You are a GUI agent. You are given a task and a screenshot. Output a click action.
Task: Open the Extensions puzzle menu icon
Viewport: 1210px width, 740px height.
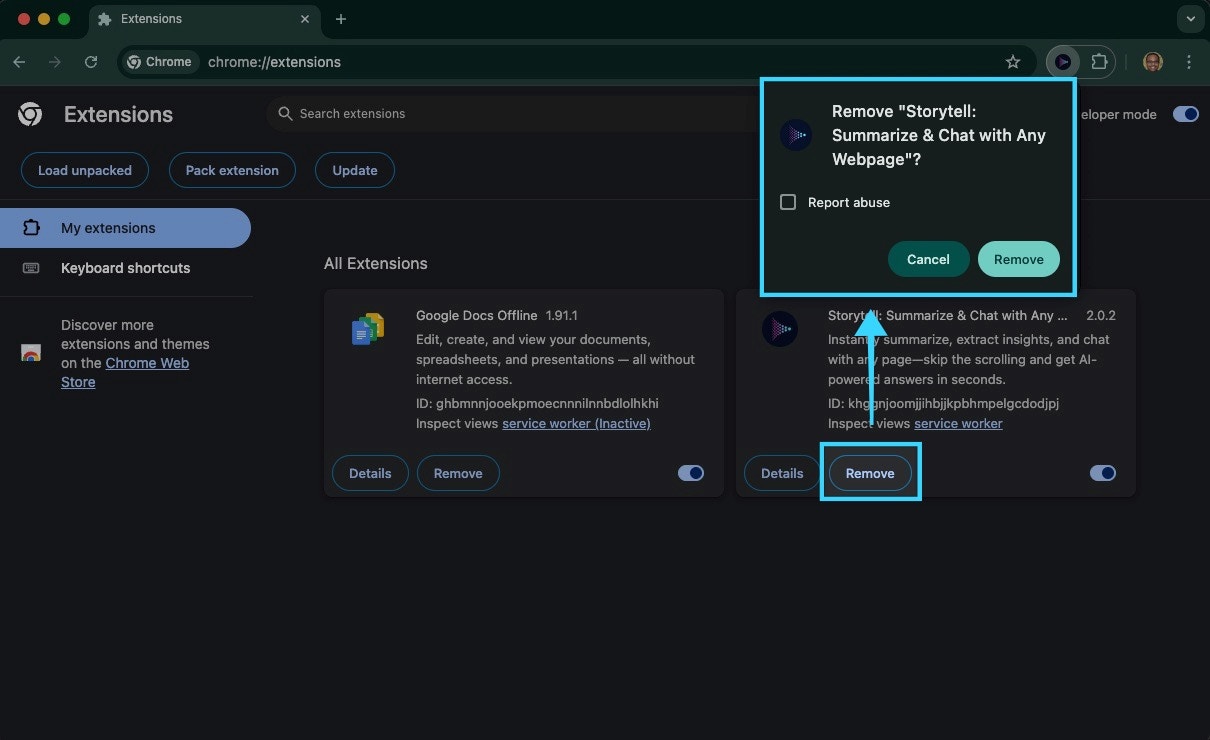tap(1099, 62)
